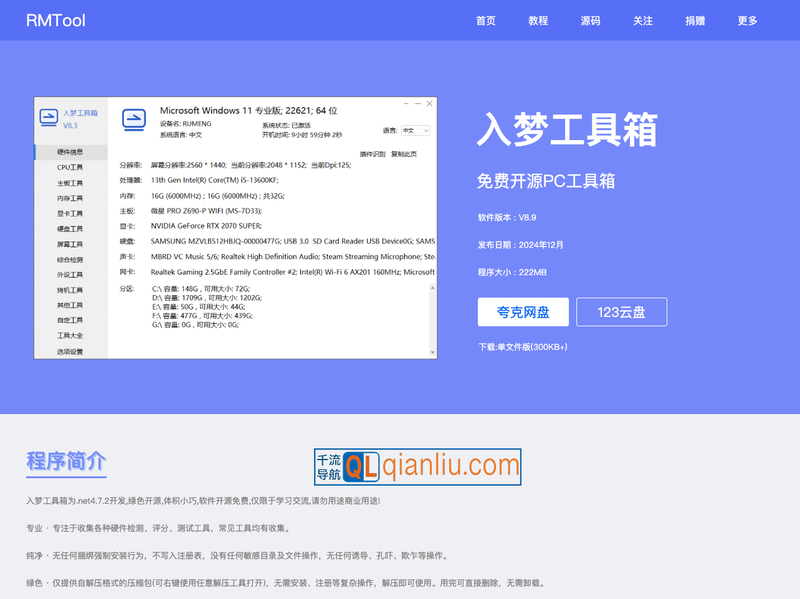The width and height of the screenshot is (800, 599).
Task: Click the QL logo icon in the qianliu banner
Action: pos(362,466)
